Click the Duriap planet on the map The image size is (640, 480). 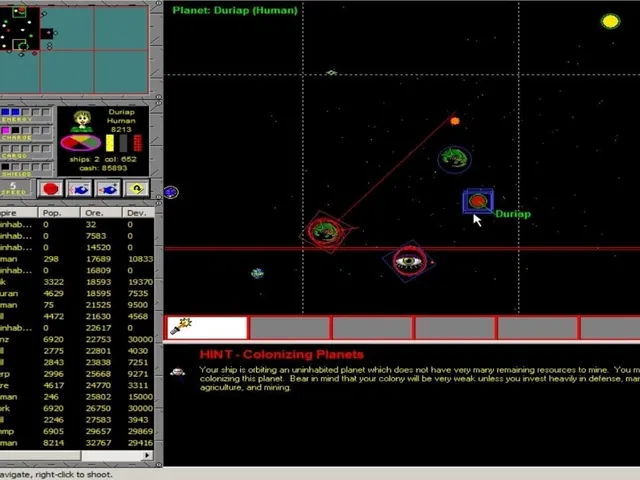point(478,201)
